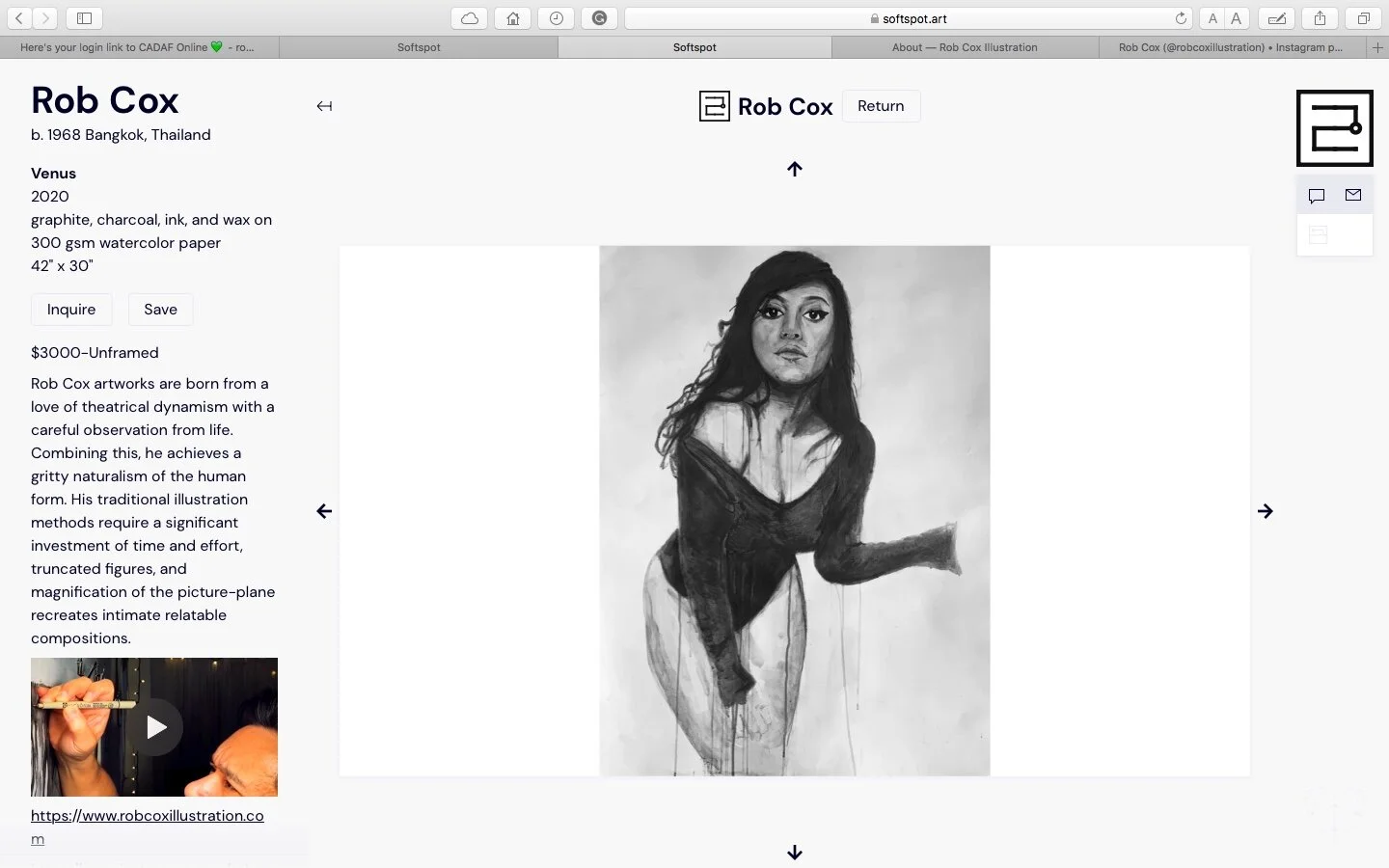Click the Inquire button
This screenshot has width=1389, height=868.
pos(71,310)
